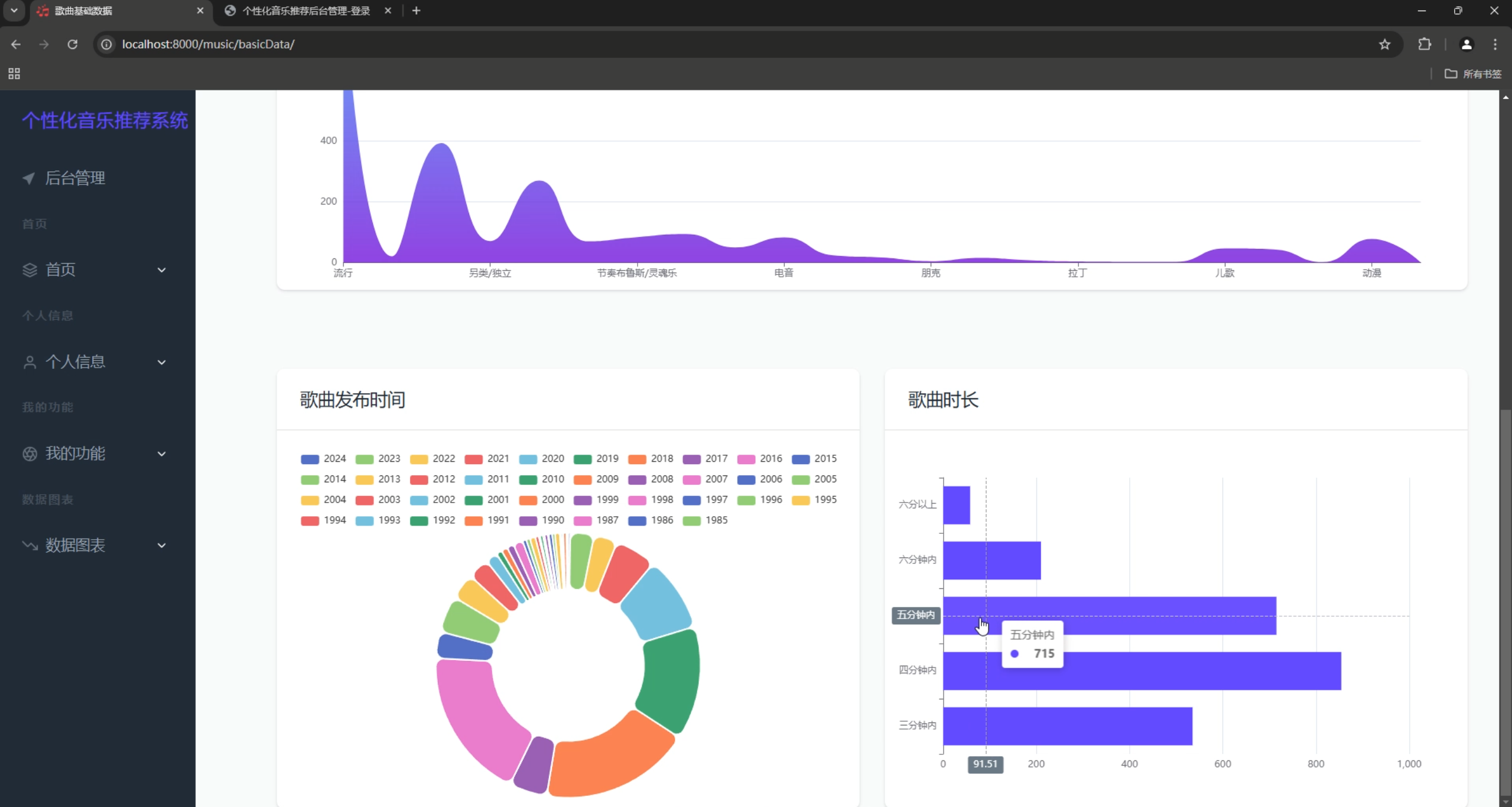Viewport: 1512px width, 807px height.
Task: Click the 歌曲发布时间 card title
Action: pos(352,400)
